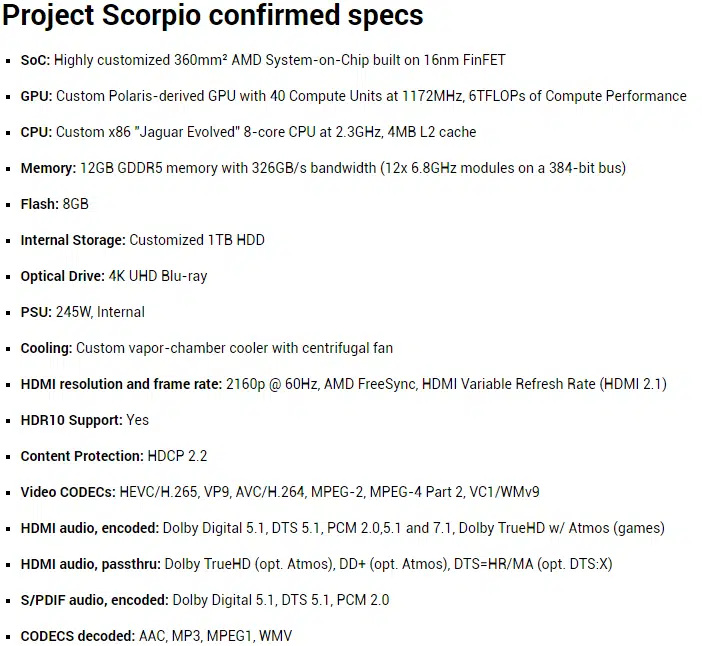This screenshot has height=646, width=702.
Task: Click the Memory label
Action: (48, 168)
